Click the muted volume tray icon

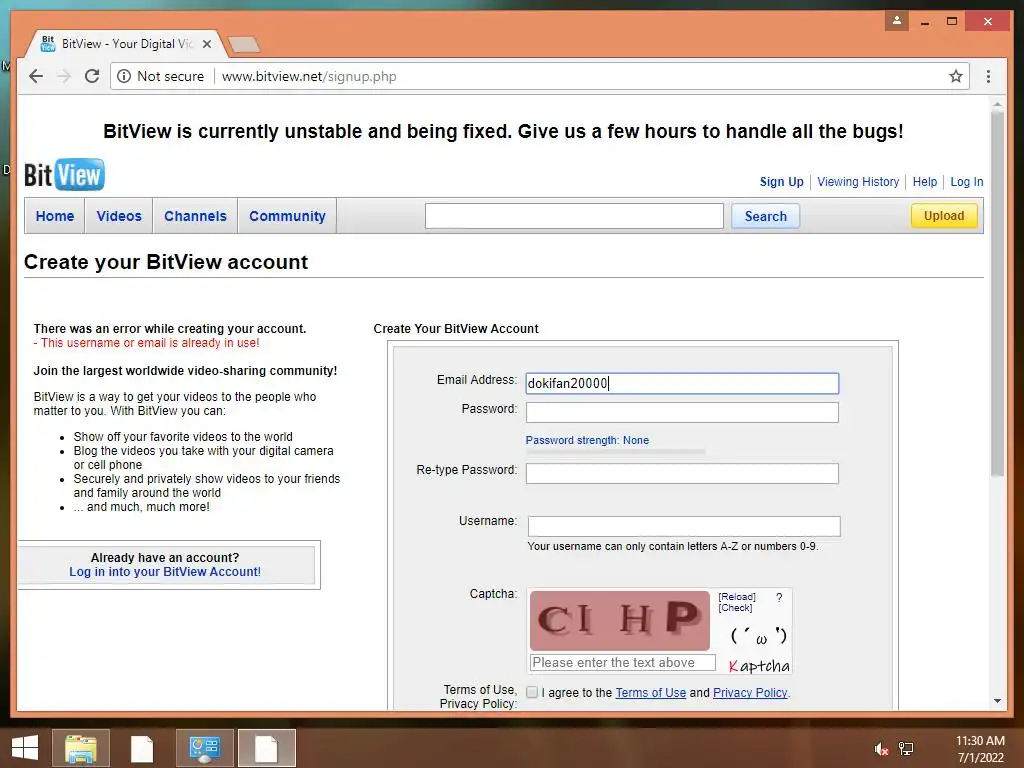pyautogui.click(x=881, y=749)
